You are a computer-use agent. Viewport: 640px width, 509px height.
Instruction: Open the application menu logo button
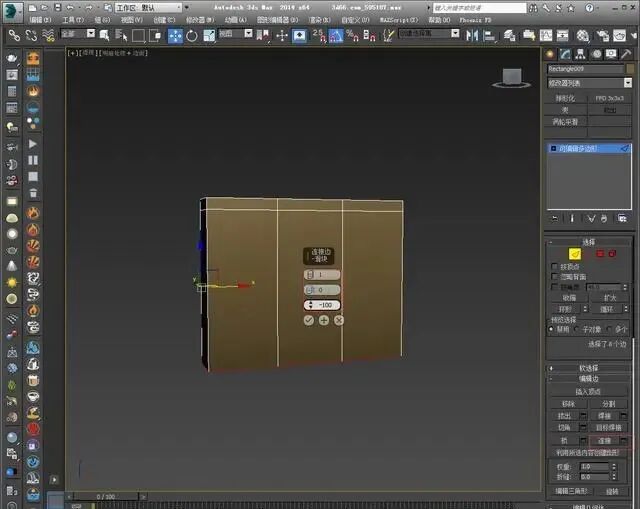pos(13,11)
